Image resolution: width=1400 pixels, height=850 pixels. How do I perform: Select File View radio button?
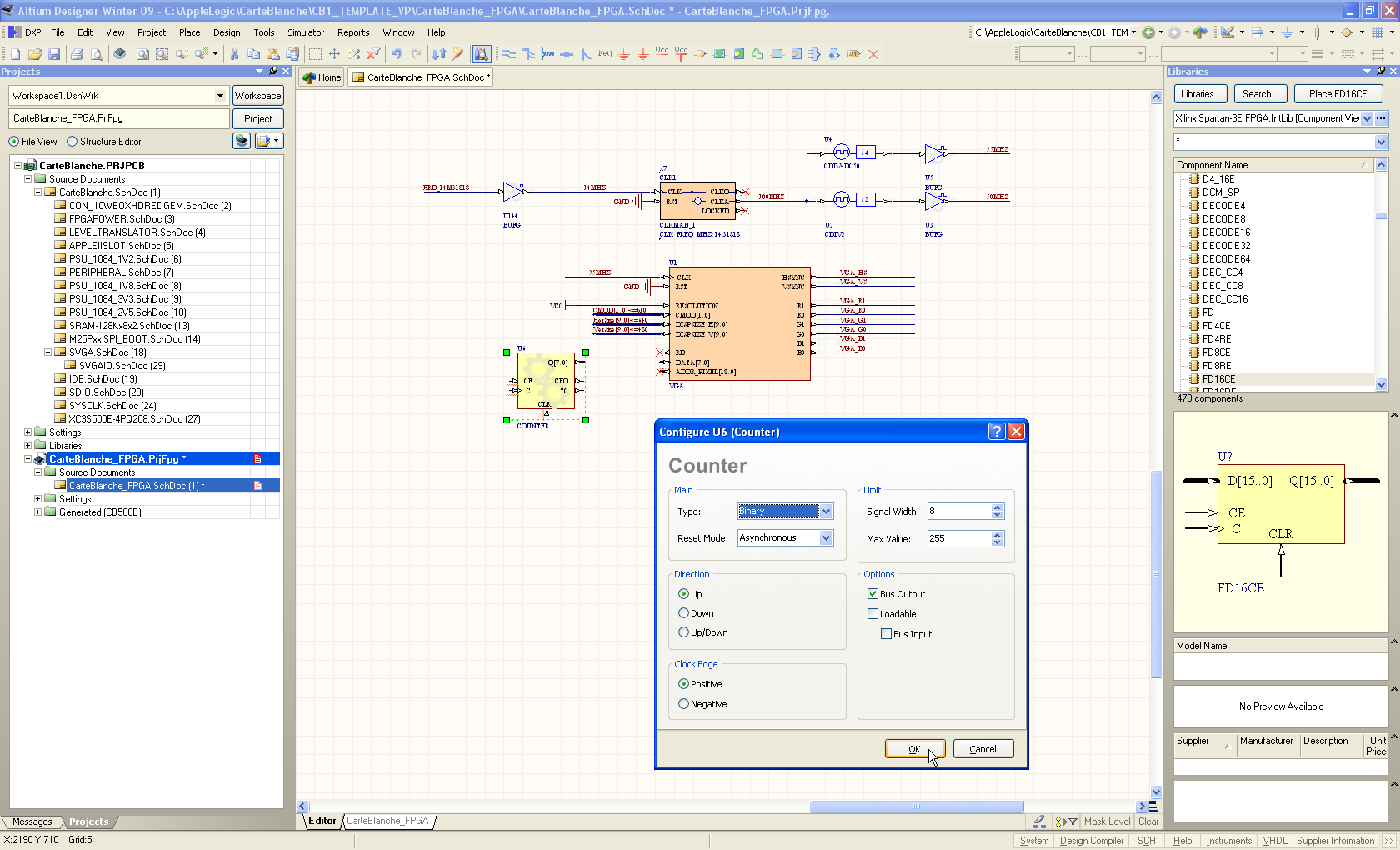tap(13, 142)
